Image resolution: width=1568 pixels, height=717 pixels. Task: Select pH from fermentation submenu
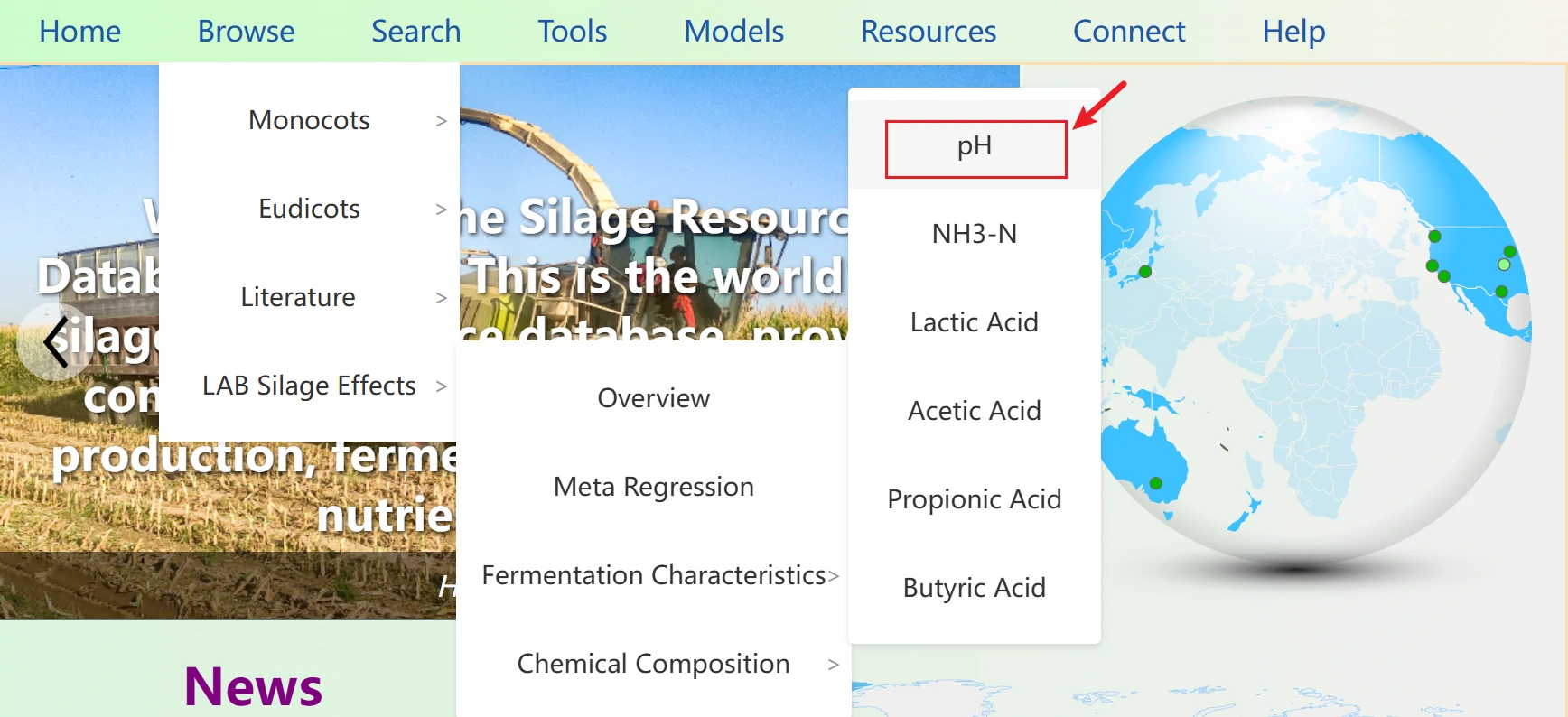pyautogui.click(x=975, y=147)
